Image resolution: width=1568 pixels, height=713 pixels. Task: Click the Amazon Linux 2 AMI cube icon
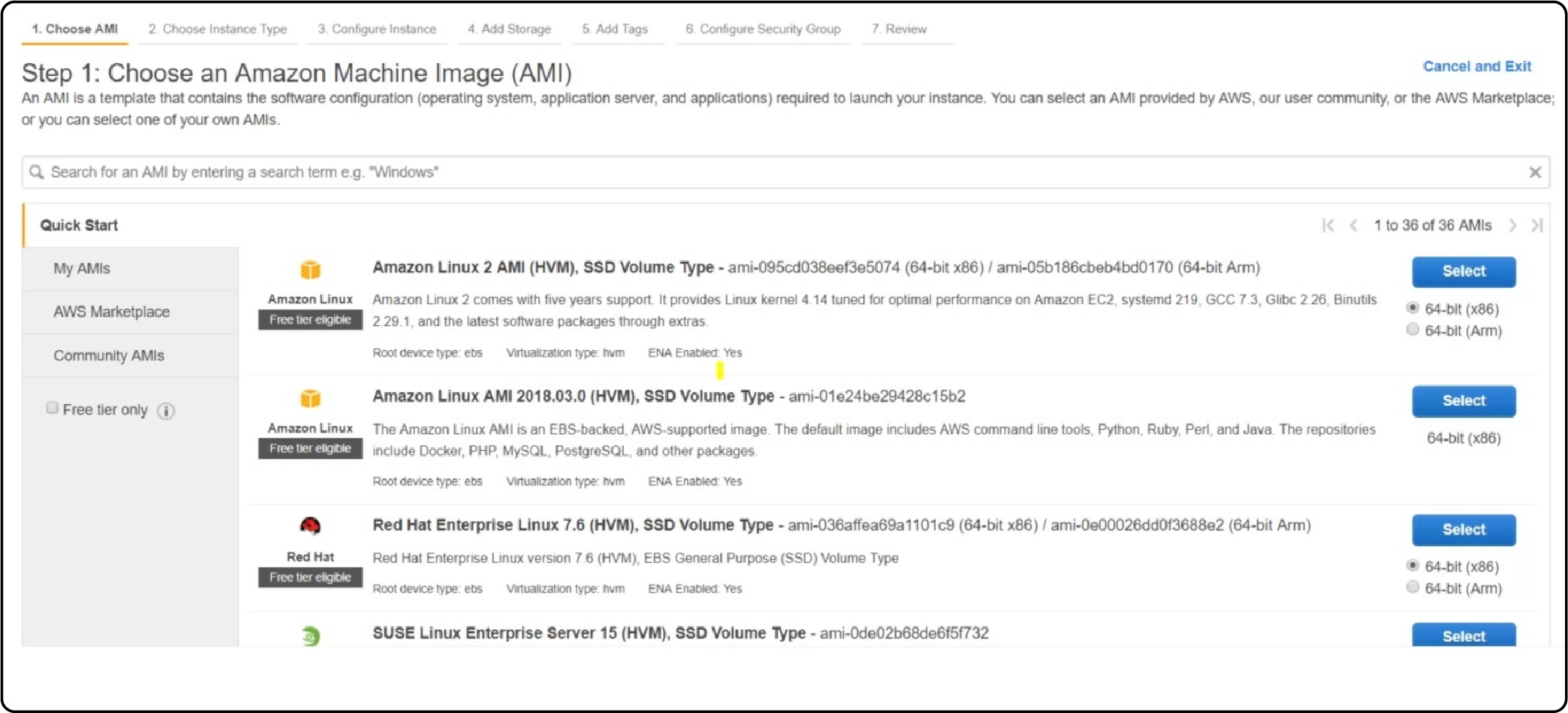click(x=310, y=268)
